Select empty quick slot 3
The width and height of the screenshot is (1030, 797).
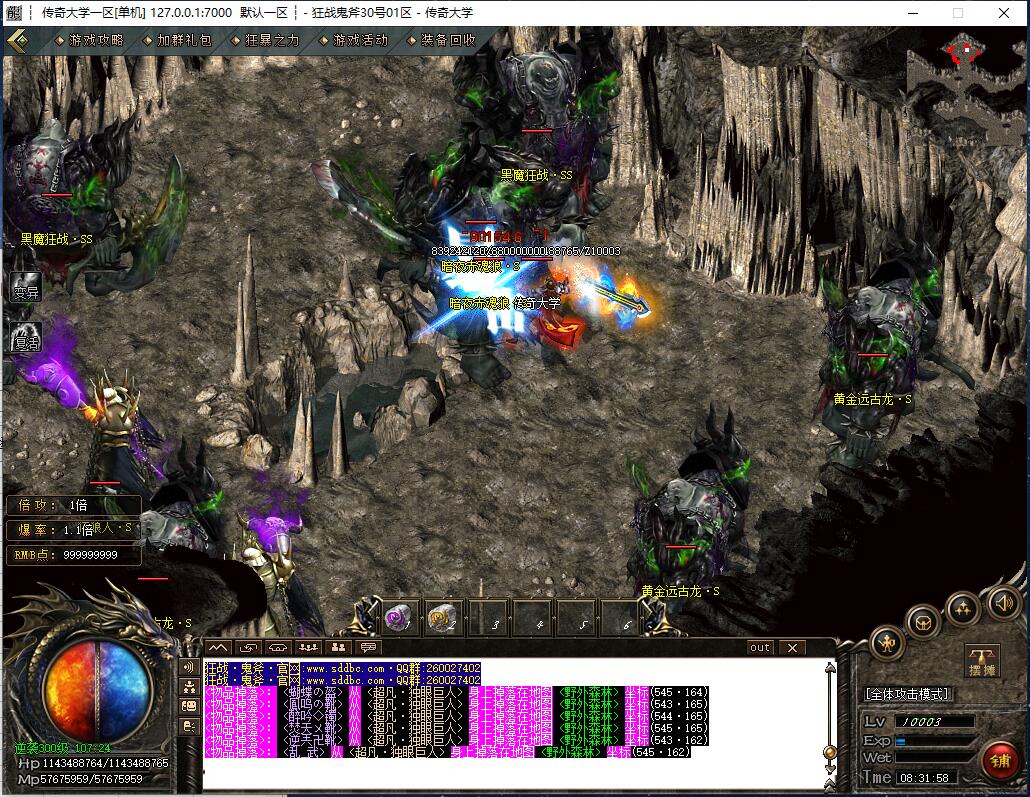point(487,618)
